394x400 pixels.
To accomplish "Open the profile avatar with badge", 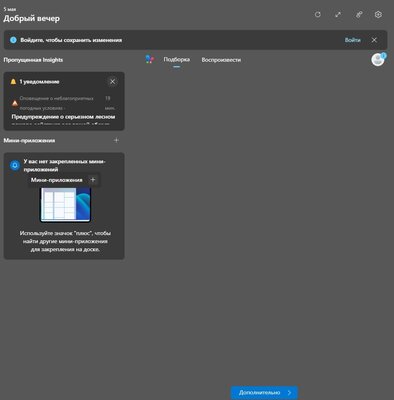I will coord(378,60).
